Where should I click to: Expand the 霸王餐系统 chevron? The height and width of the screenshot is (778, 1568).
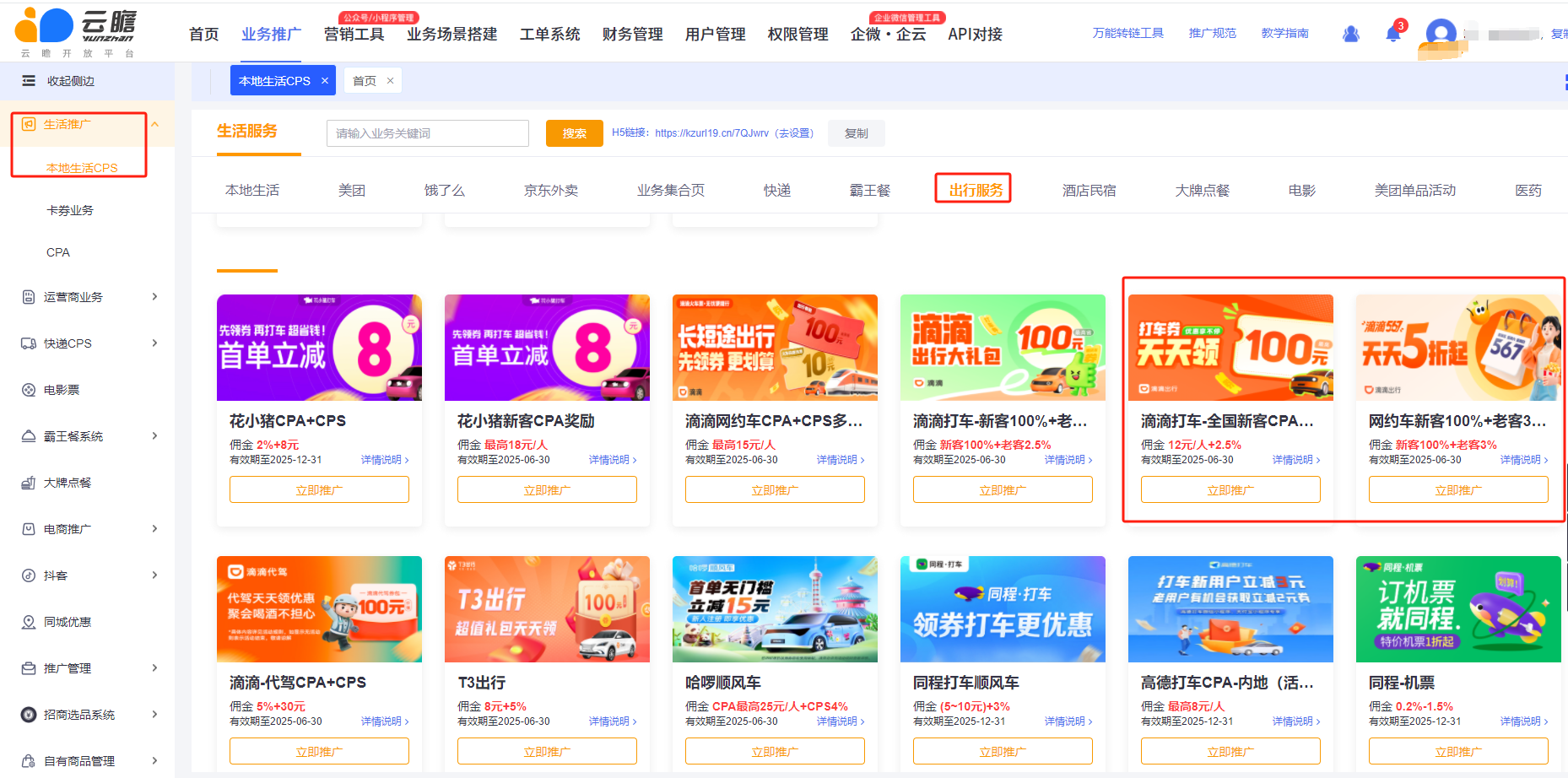[x=155, y=436]
